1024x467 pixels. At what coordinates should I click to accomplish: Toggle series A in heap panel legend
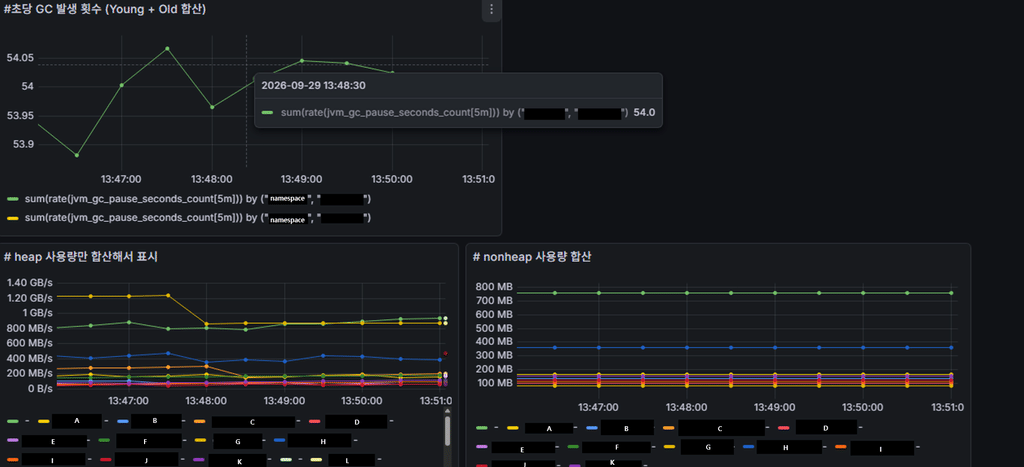[x=77, y=421]
